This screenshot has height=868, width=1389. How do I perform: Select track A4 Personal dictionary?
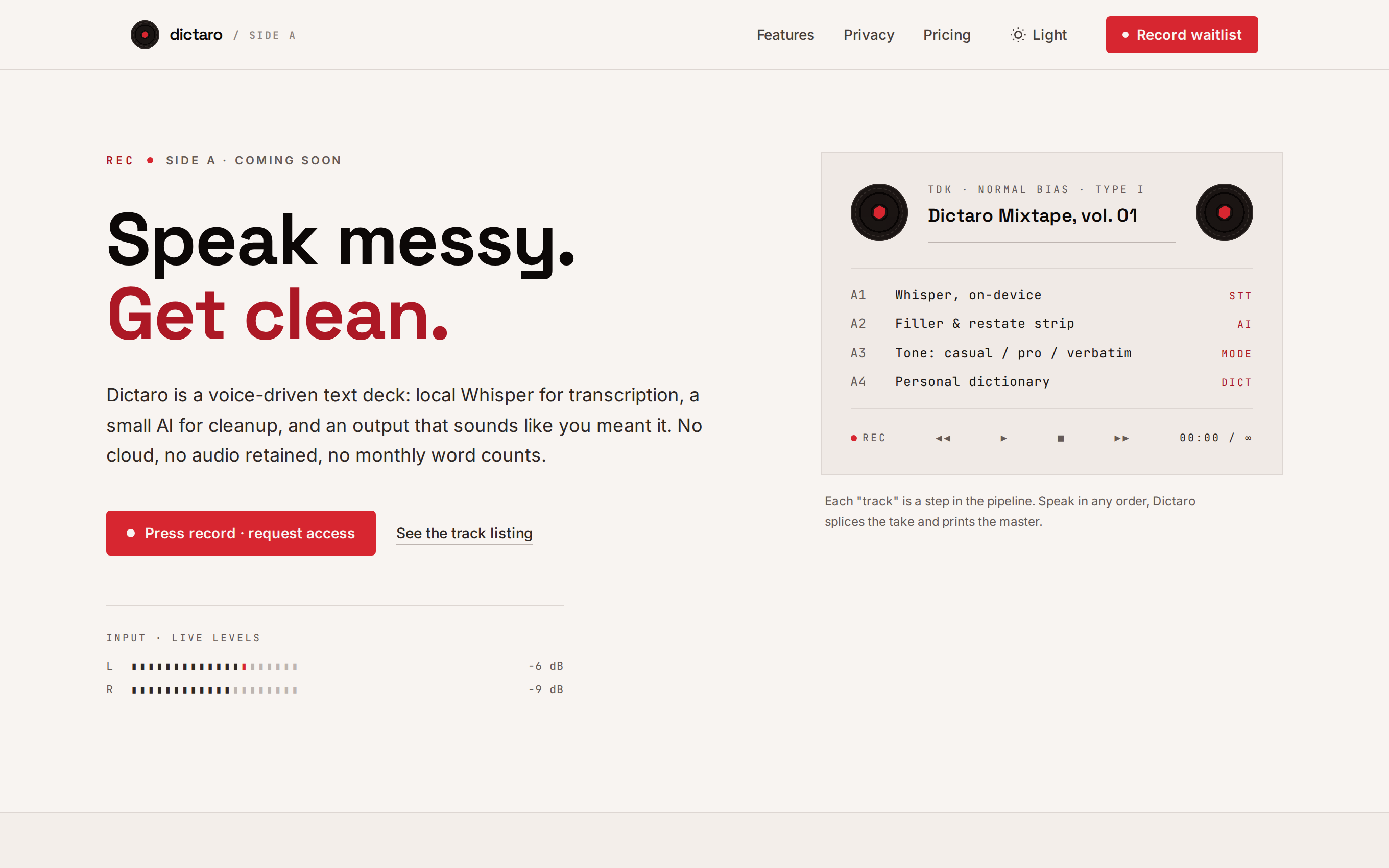1051,382
